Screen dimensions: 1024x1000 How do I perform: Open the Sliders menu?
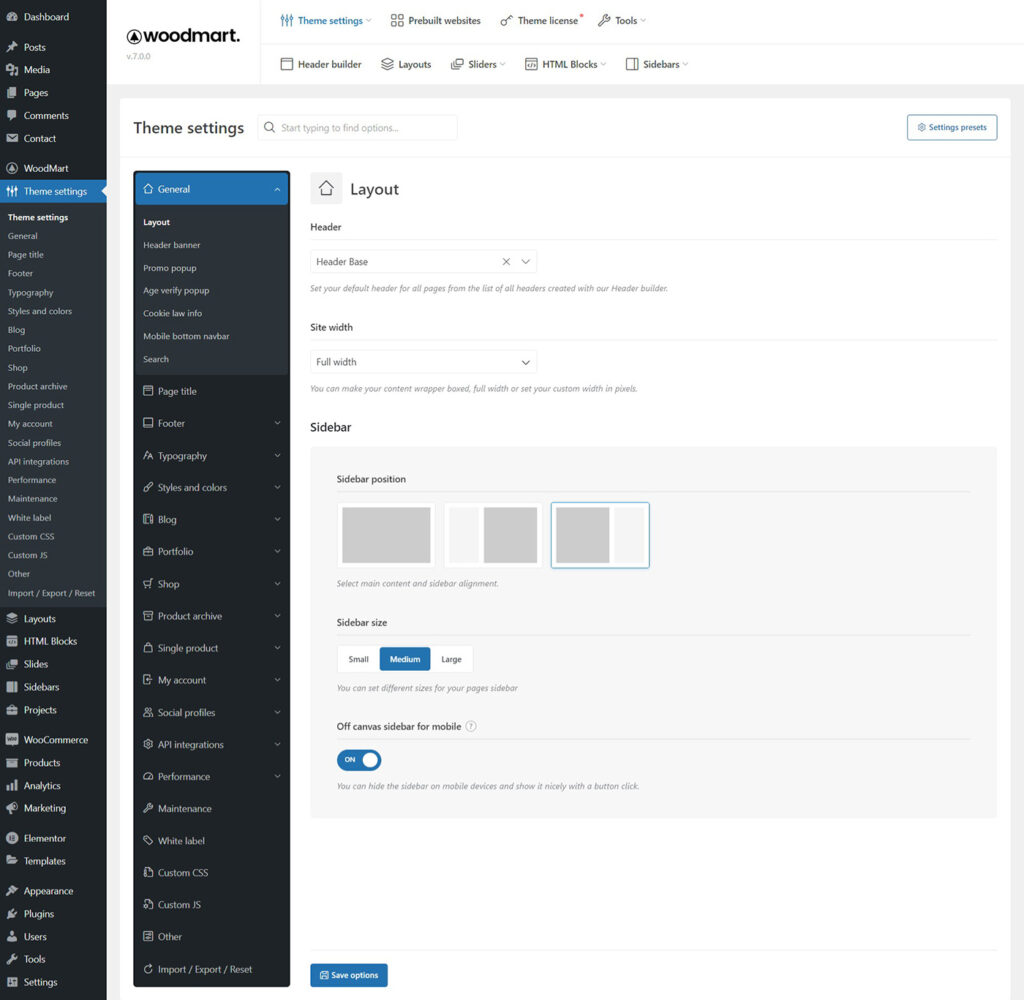tap(478, 64)
